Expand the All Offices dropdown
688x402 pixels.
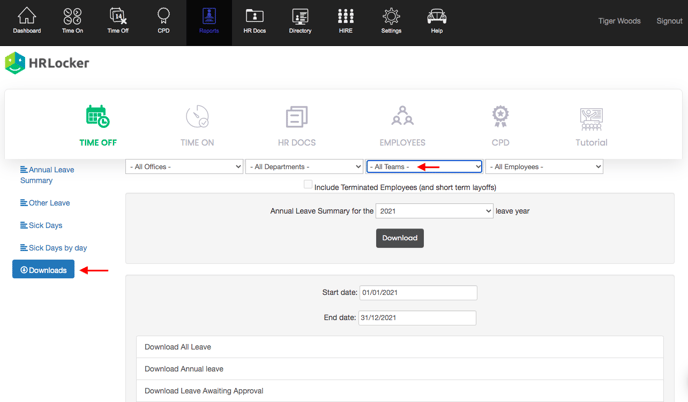[x=184, y=167]
